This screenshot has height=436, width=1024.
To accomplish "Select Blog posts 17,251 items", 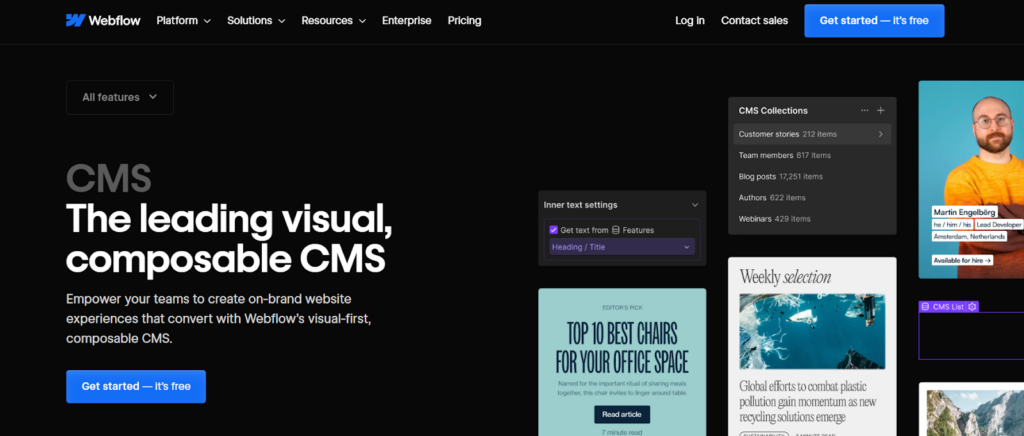I will pyautogui.click(x=780, y=176).
